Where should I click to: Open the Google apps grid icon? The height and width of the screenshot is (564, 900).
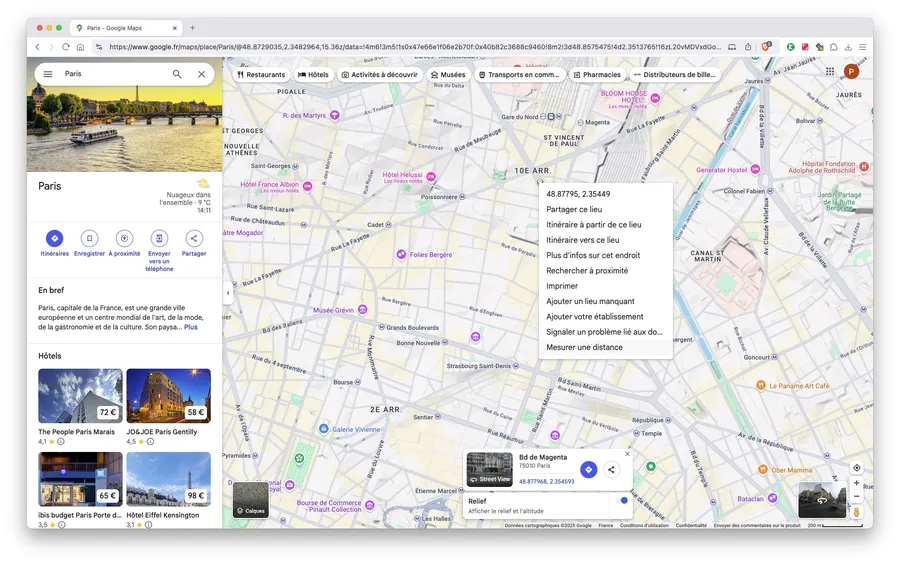[x=830, y=71]
